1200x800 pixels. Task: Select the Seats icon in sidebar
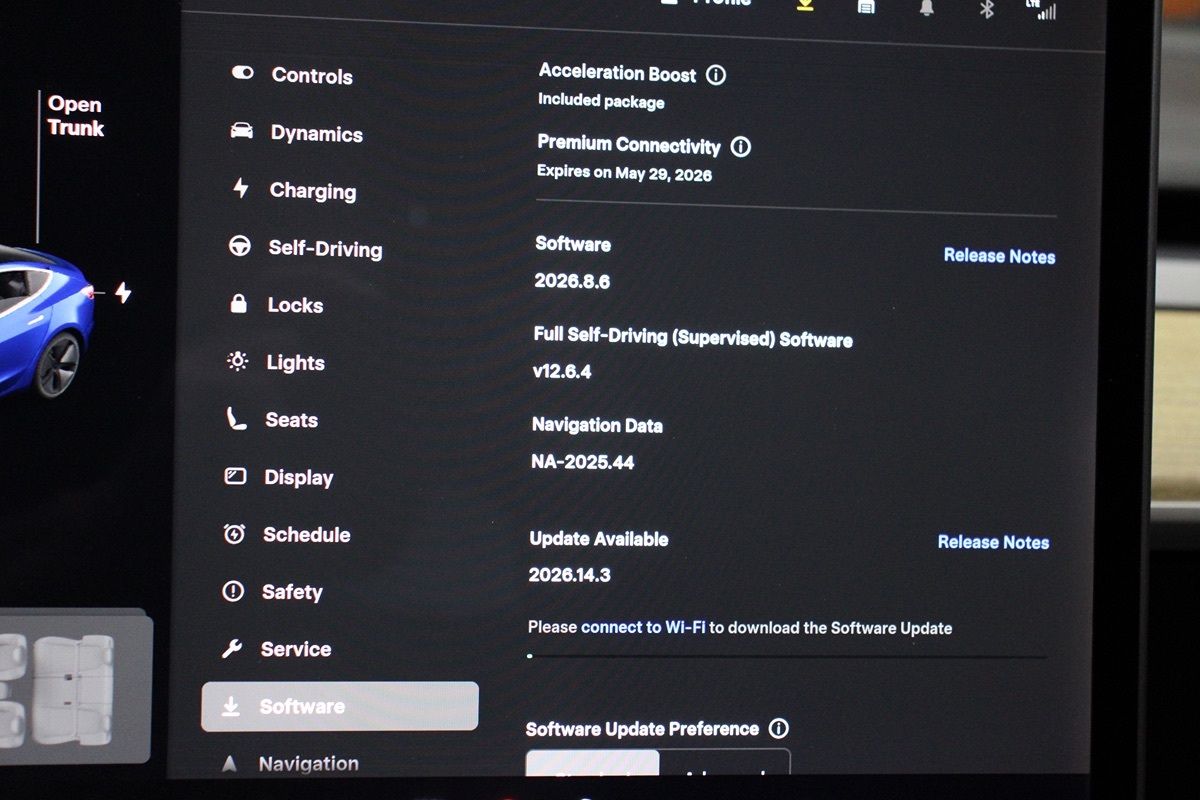[x=235, y=419]
